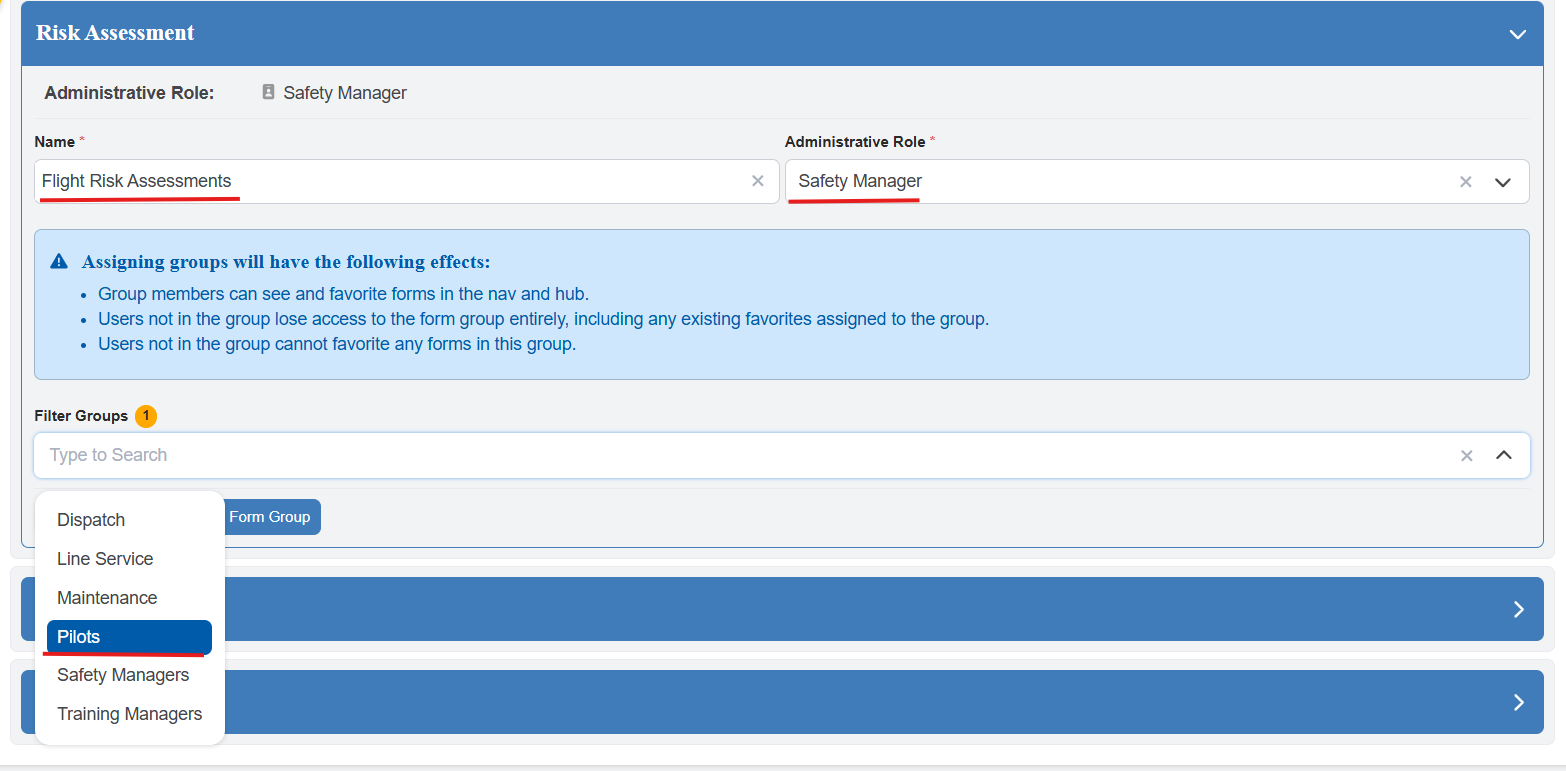
Task: Focus the Name field containing Flight Risk Assessments
Action: pos(390,181)
